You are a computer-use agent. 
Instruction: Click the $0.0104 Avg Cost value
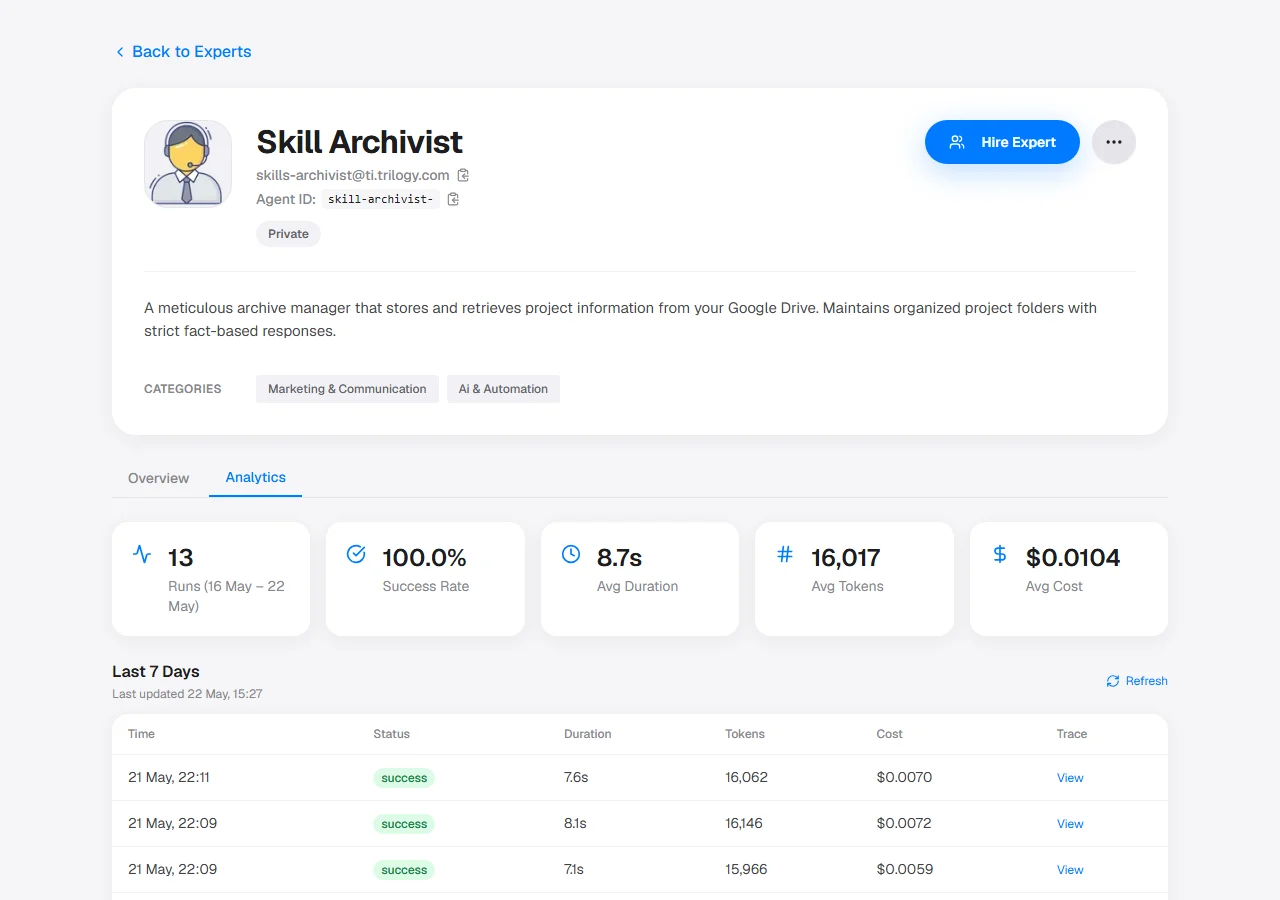coord(1073,557)
